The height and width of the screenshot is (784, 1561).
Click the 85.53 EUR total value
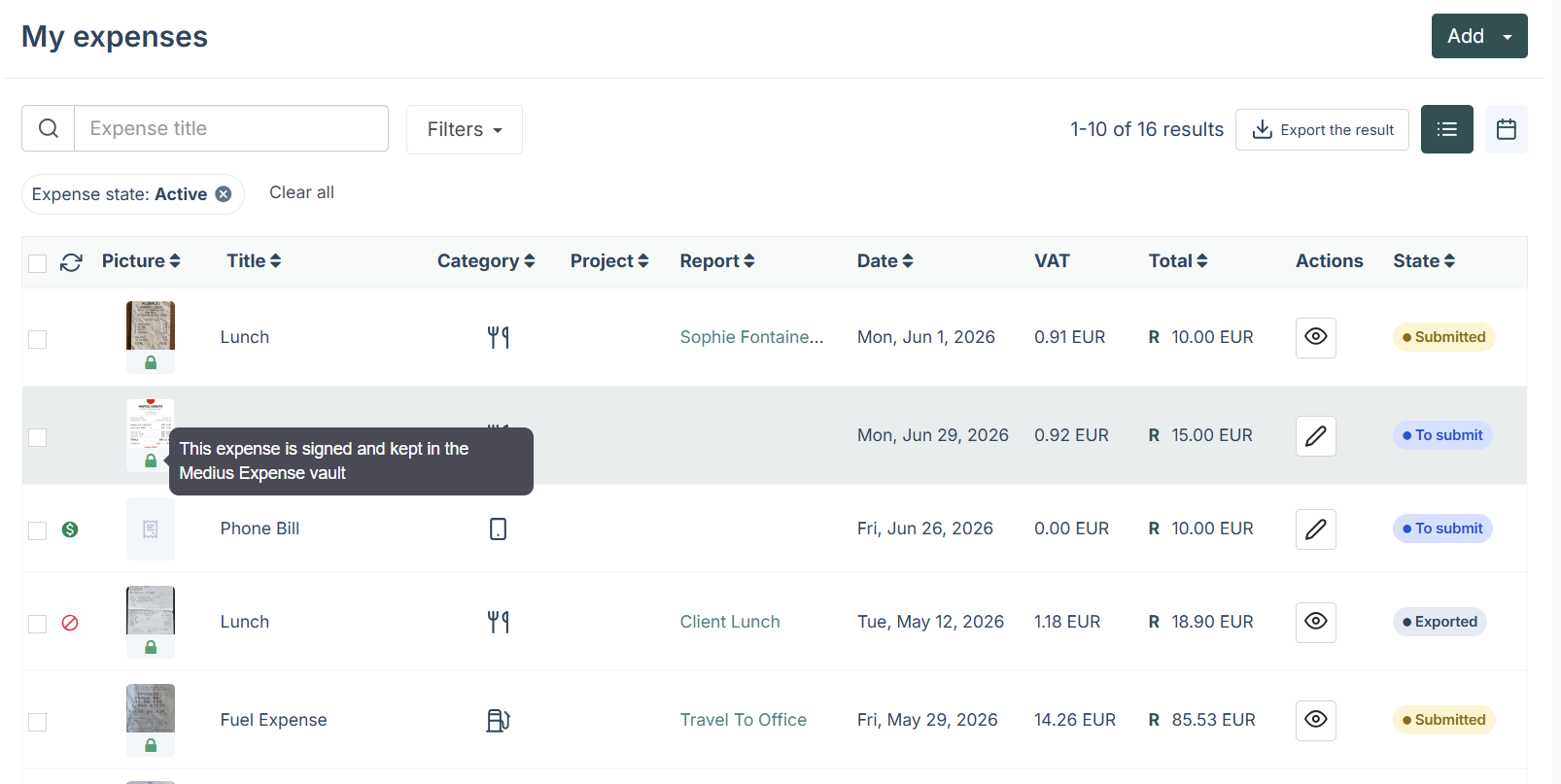(x=1213, y=720)
